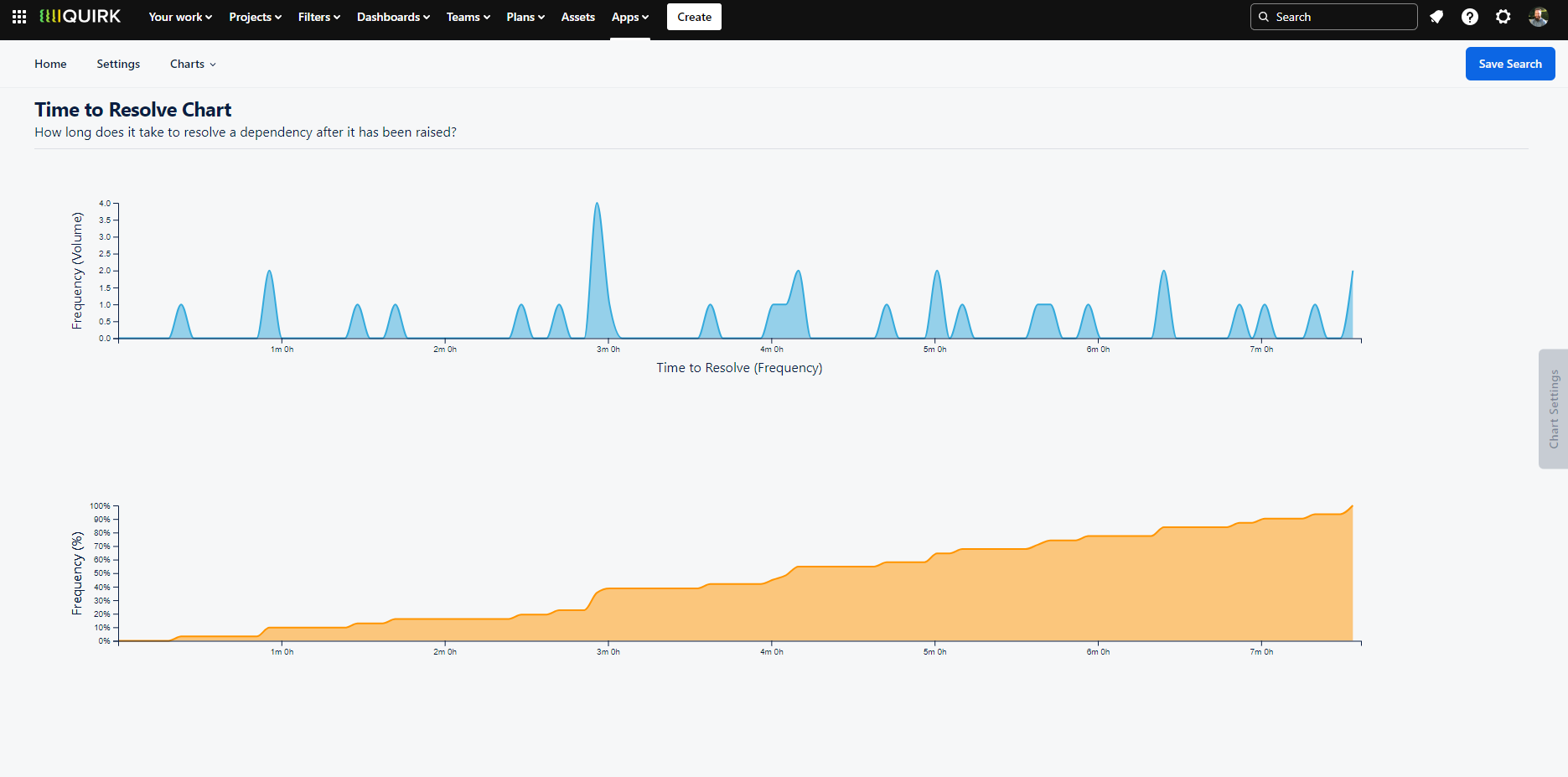Image resolution: width=1568 pixels, height=777 pixels.
Task: Expand the Filters menu
Action: pyautogui.click(x=319, y=17)
